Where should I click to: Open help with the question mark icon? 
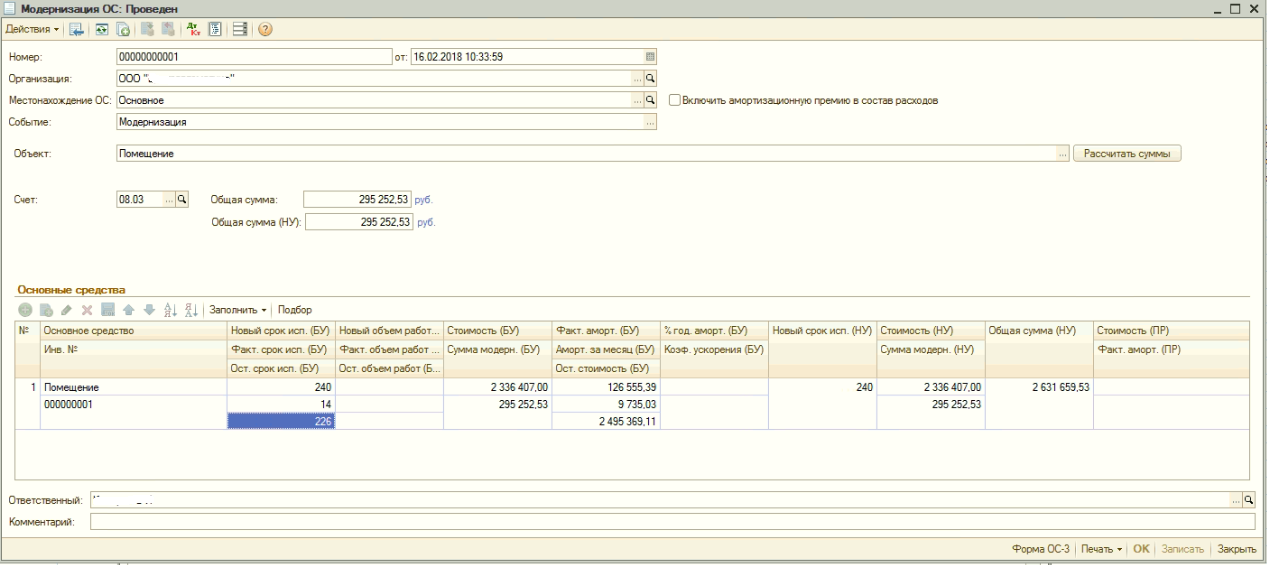267,27
